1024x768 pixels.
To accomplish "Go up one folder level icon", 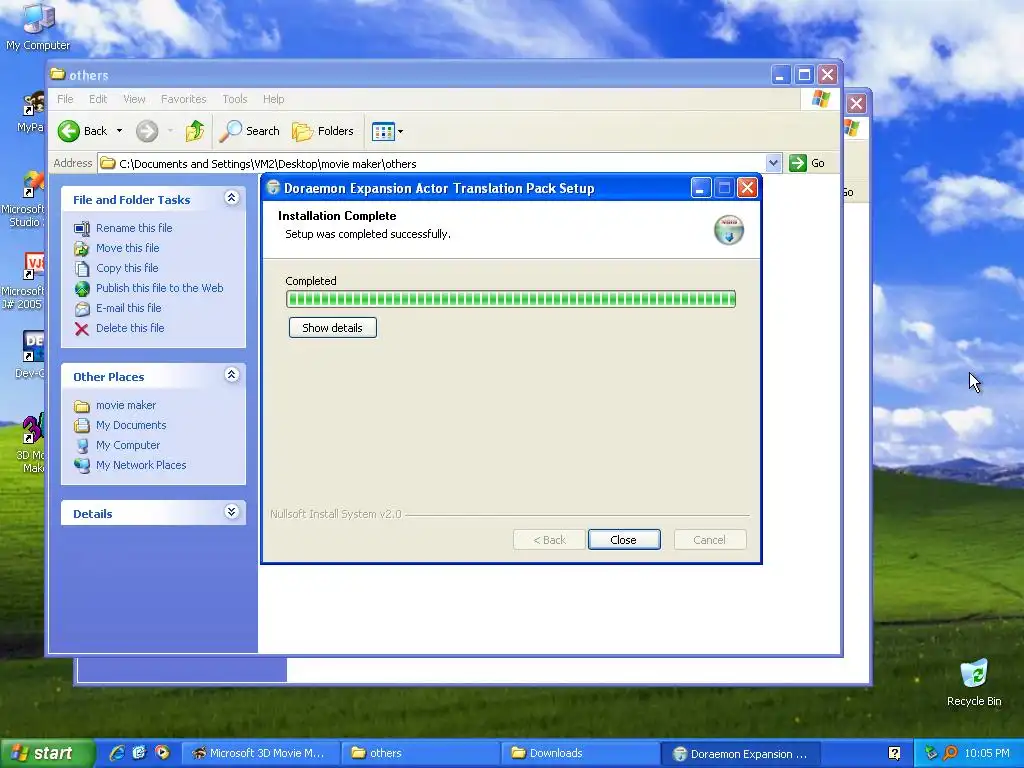I will 194,131.
